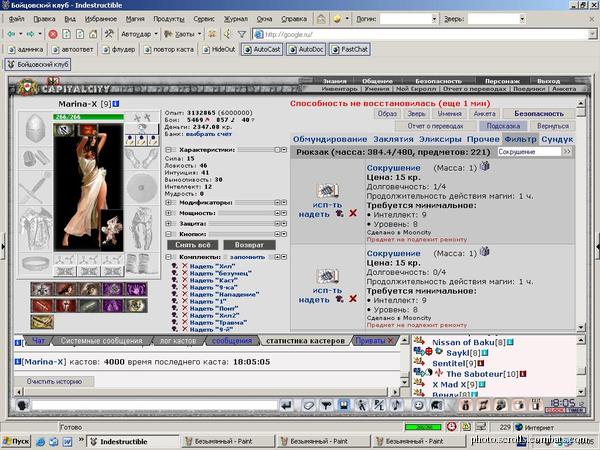Expand the Защита section

click(168, 223)
